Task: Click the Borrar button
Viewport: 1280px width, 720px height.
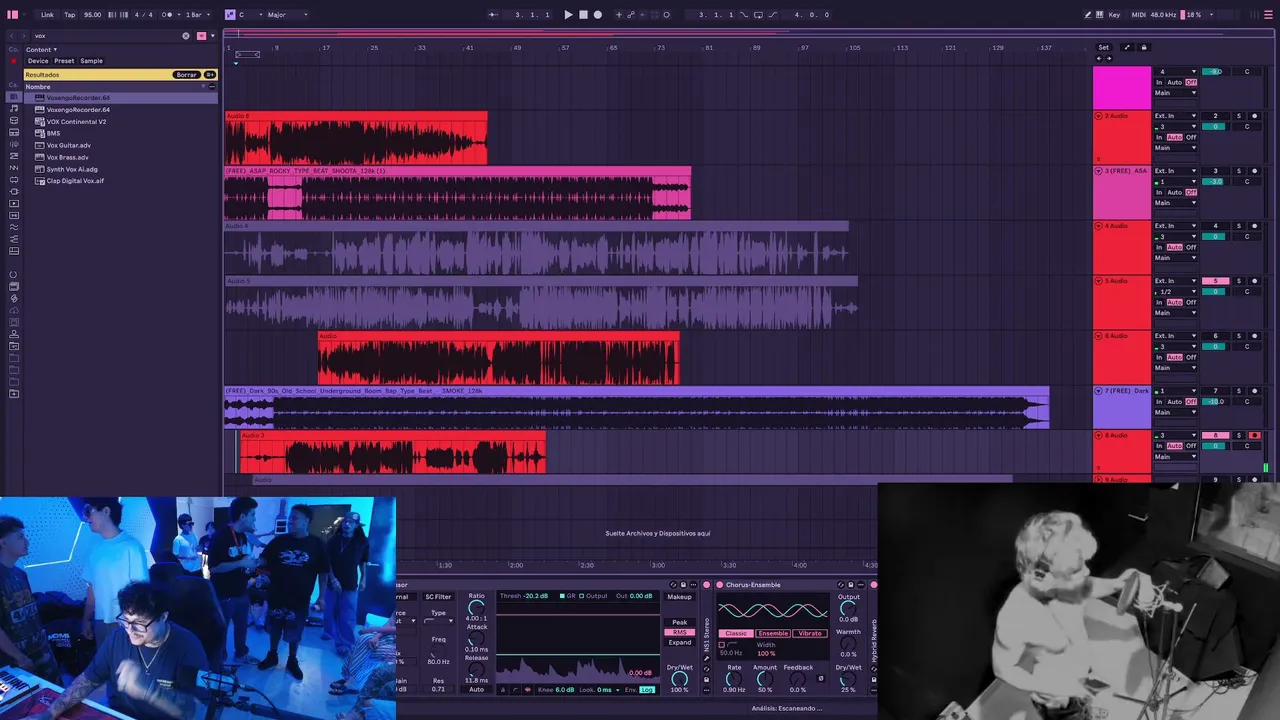Action: [x=186, y=75]
